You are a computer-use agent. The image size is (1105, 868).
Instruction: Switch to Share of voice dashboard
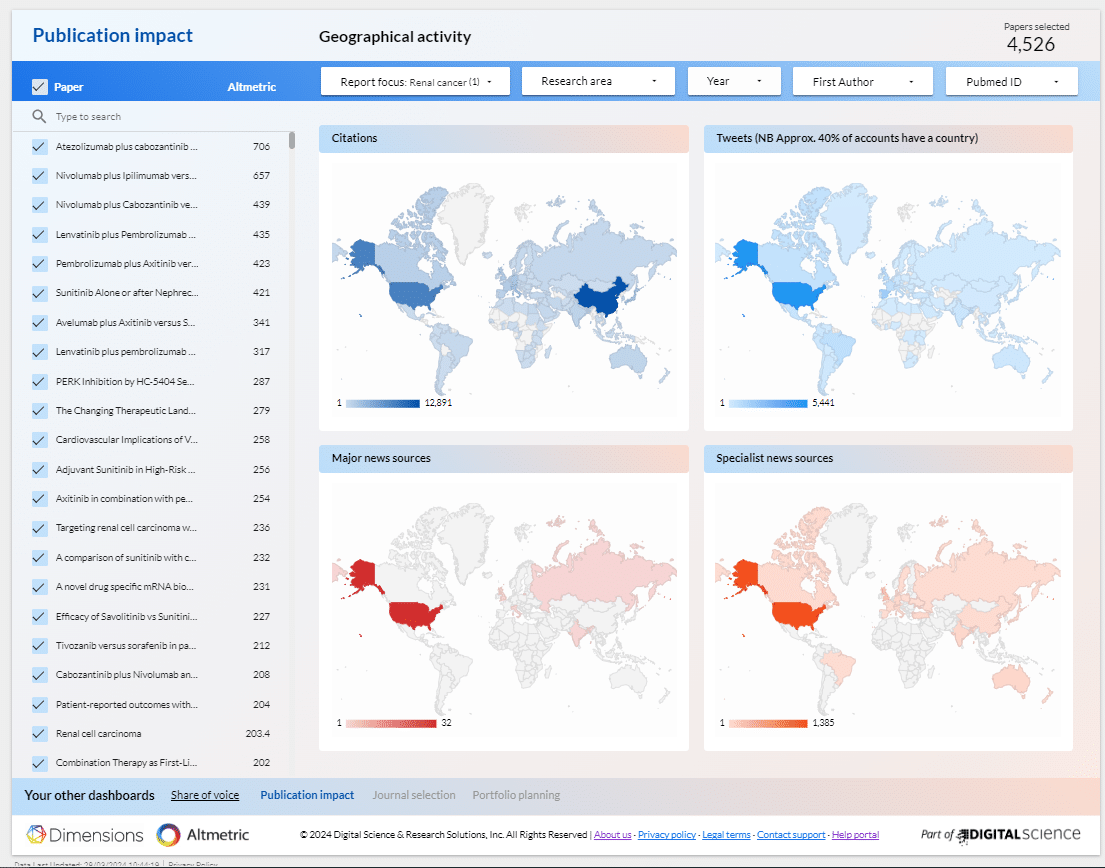[x=205, y=795]
